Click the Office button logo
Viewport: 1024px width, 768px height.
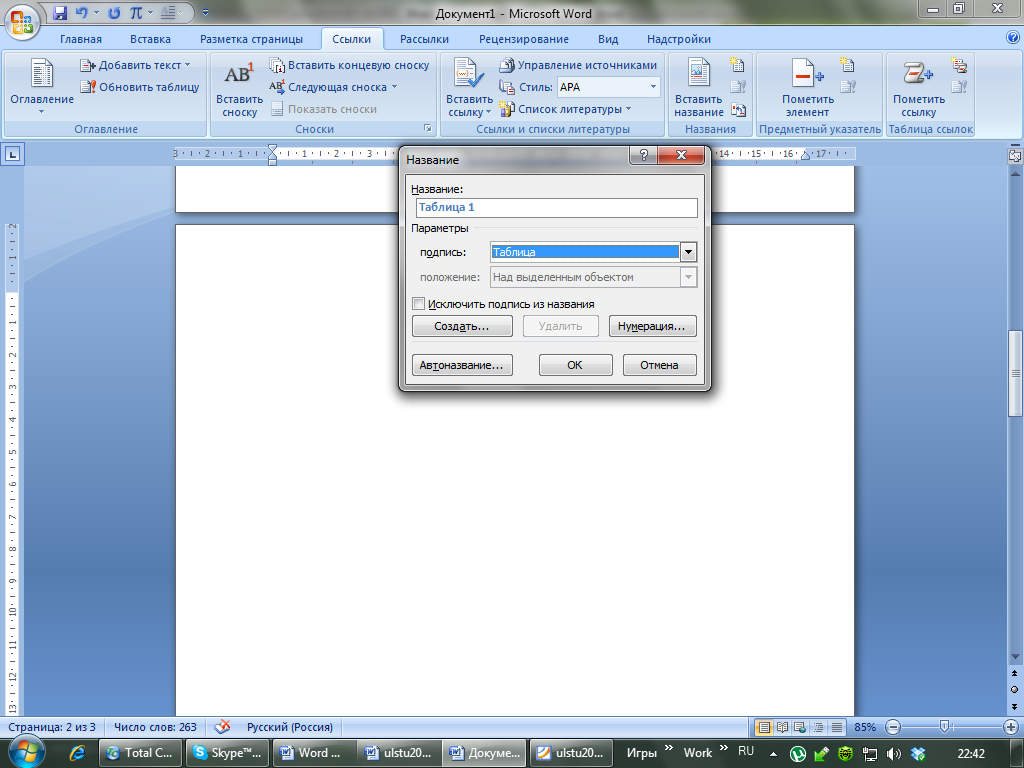tap(22, 22)
